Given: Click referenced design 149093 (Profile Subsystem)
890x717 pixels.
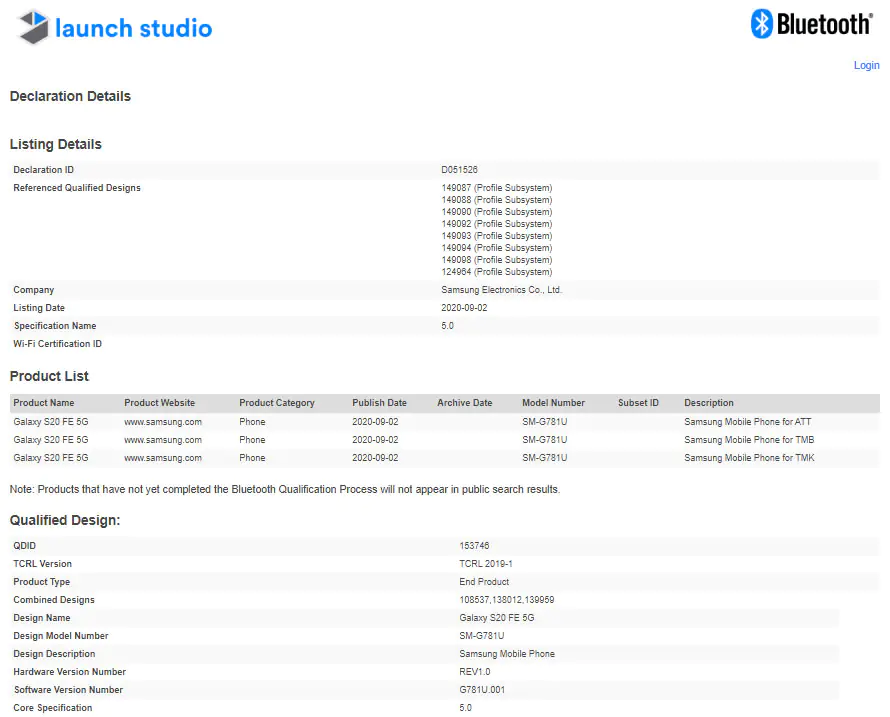Looking at the screenshot, I should click(x=497, y=236).
